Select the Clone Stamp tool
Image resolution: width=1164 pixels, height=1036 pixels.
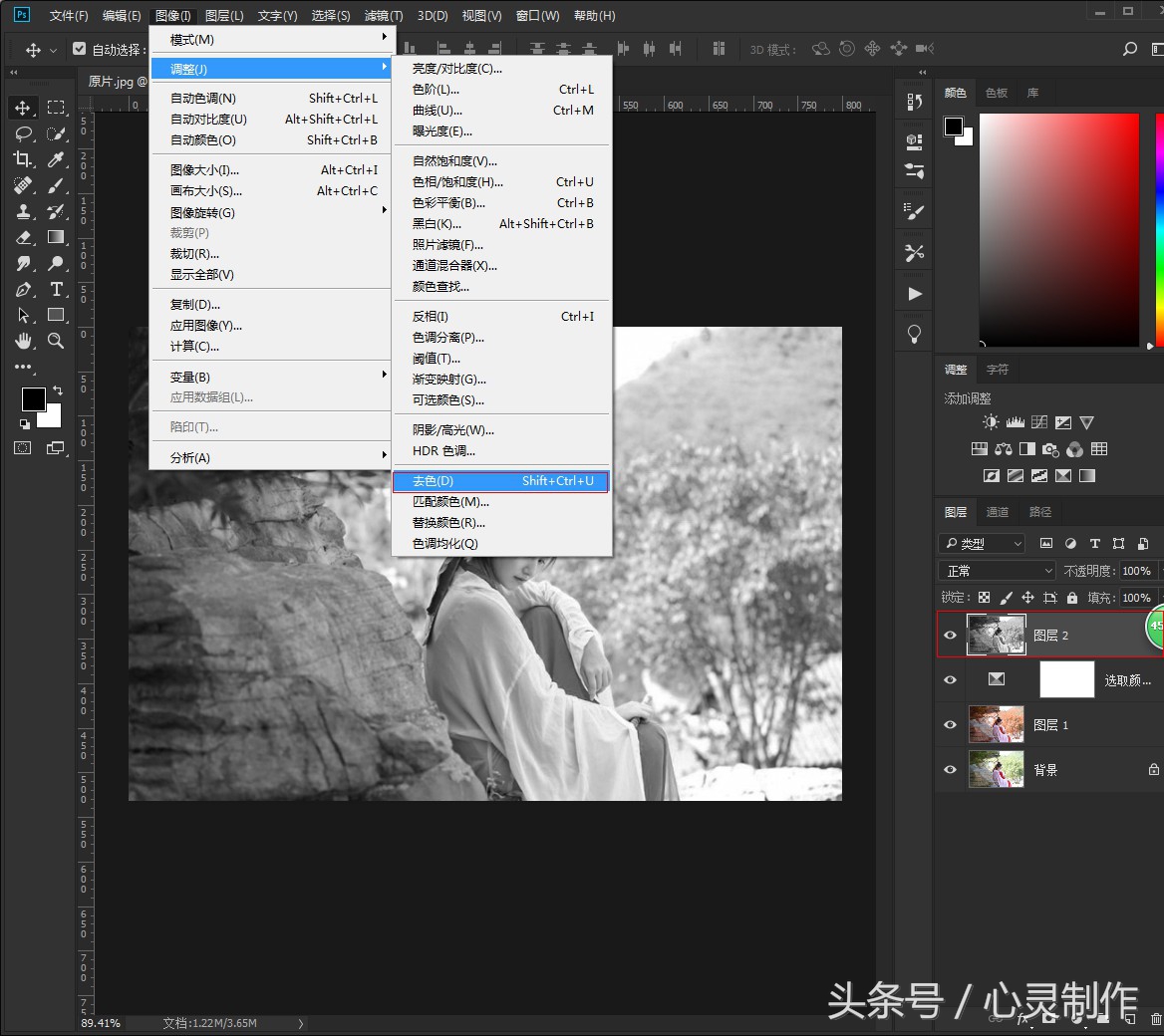[24, 211]
